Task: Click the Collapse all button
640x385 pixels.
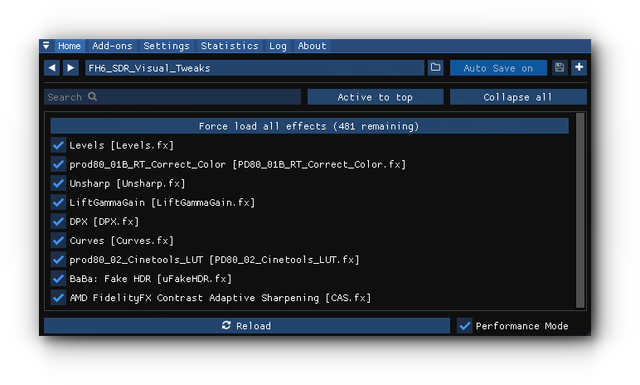Action: tap(518, 97)
